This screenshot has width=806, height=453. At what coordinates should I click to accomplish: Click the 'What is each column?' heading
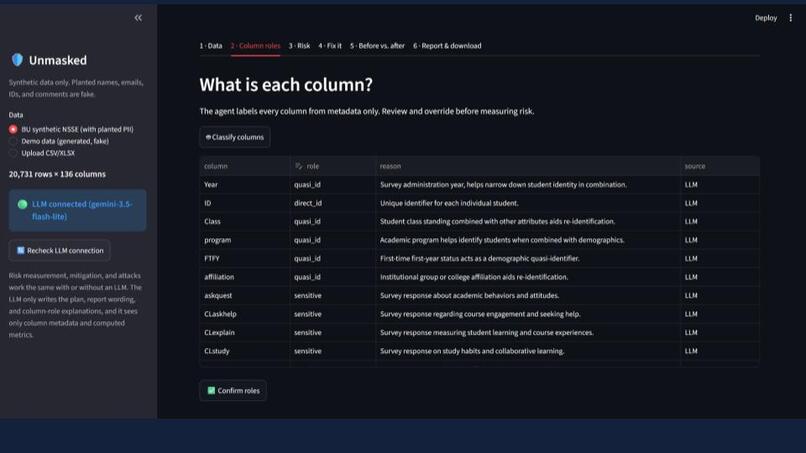[286, 85]
